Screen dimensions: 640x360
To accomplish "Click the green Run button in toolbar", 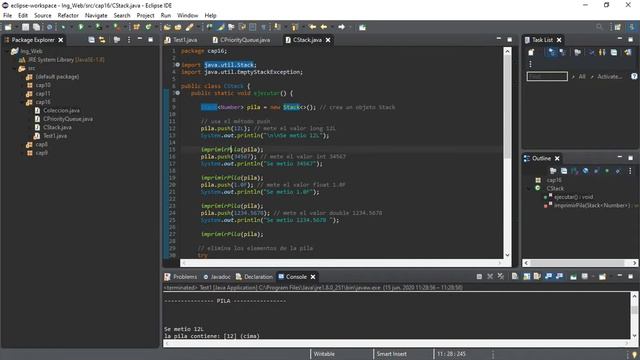I will pyautogui.click(x=81, y=27).
